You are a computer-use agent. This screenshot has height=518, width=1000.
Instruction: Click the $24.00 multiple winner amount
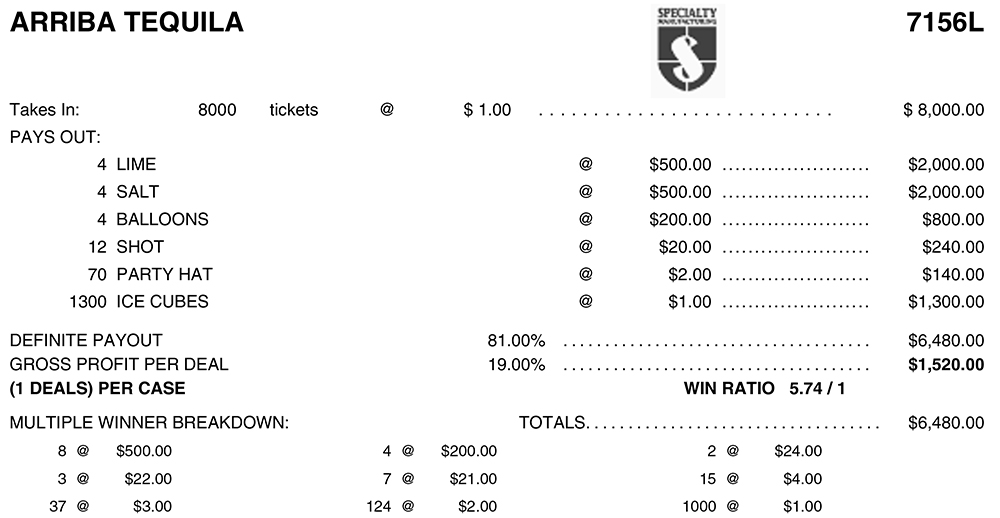(x=798, y=452)
